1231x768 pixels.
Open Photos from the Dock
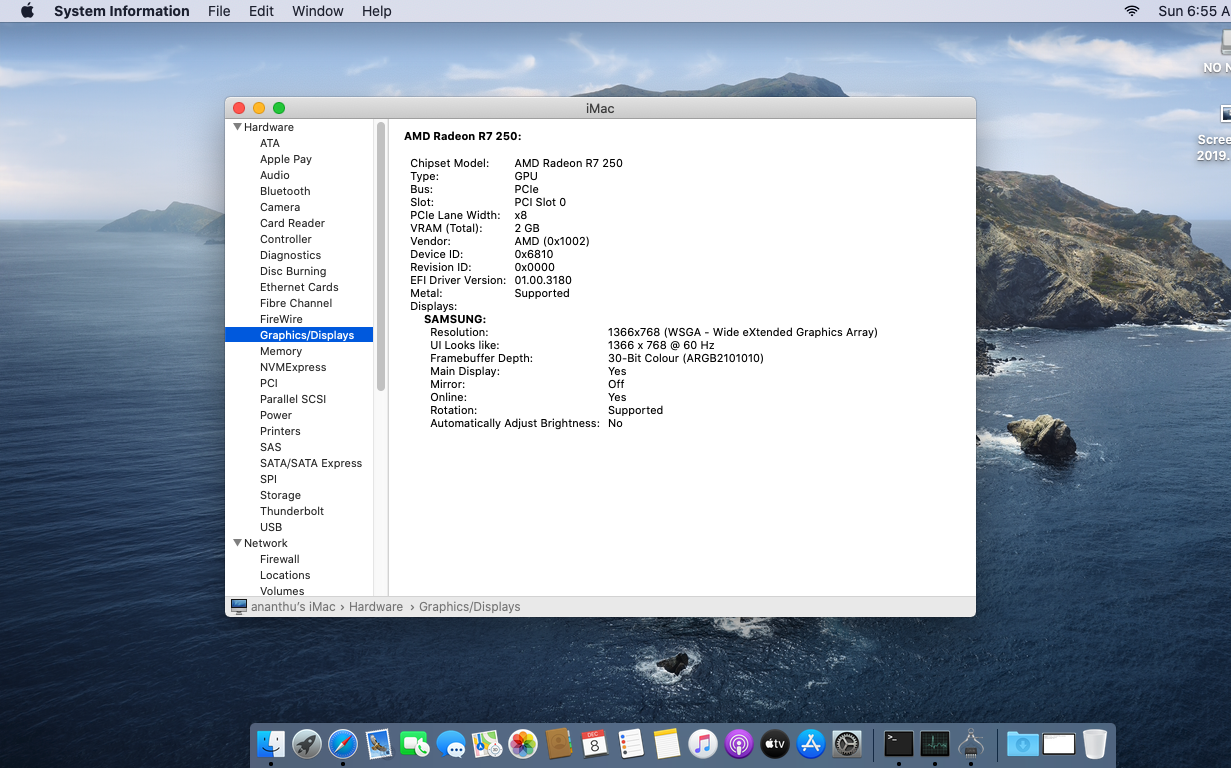tap(523, 743)
